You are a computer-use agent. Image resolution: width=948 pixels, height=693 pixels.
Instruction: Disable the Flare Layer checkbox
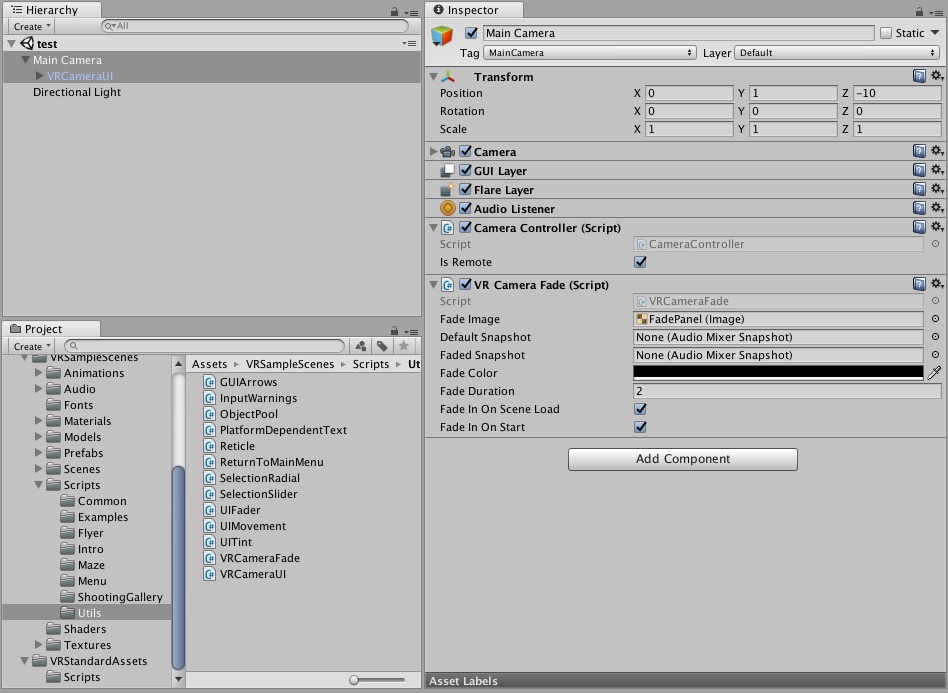tap(466, 189)
